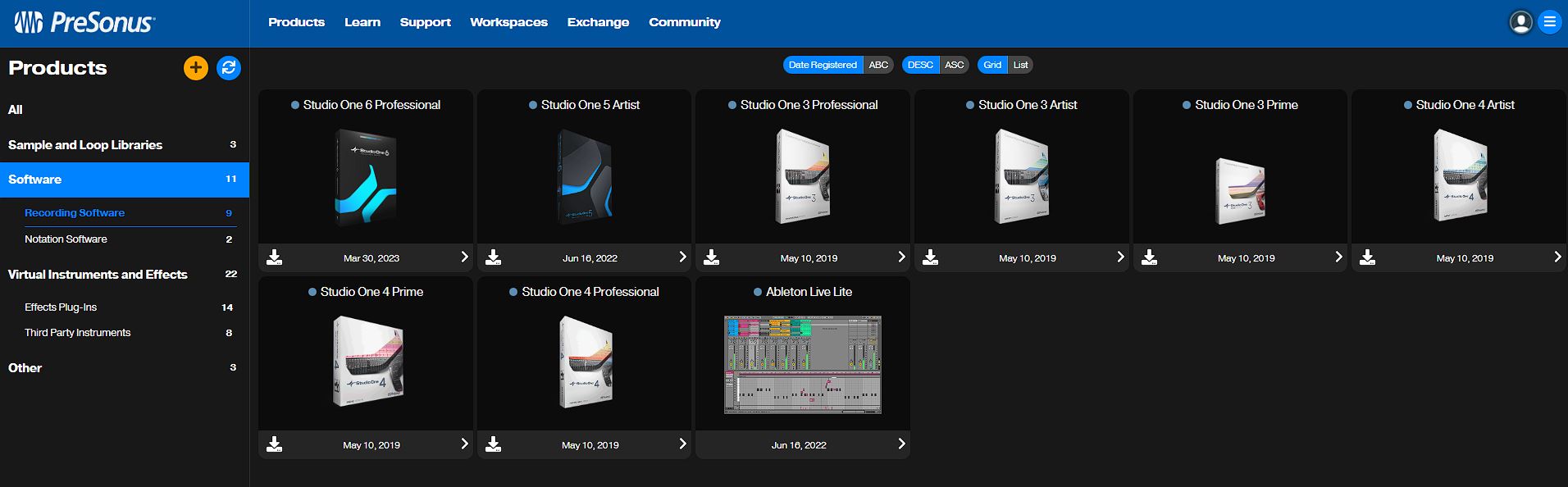Viewport: 1568px width, 487px height.
Task: Select Effects Plug-Ins subcategory
Action: pyautogui.click(x=131, y=307)
